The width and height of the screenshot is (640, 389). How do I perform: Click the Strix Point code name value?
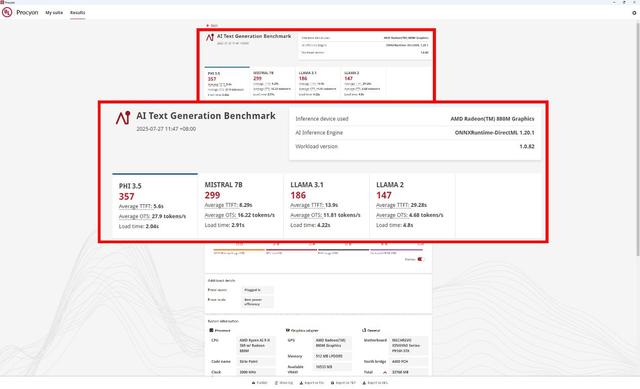[x=256, y=362]
